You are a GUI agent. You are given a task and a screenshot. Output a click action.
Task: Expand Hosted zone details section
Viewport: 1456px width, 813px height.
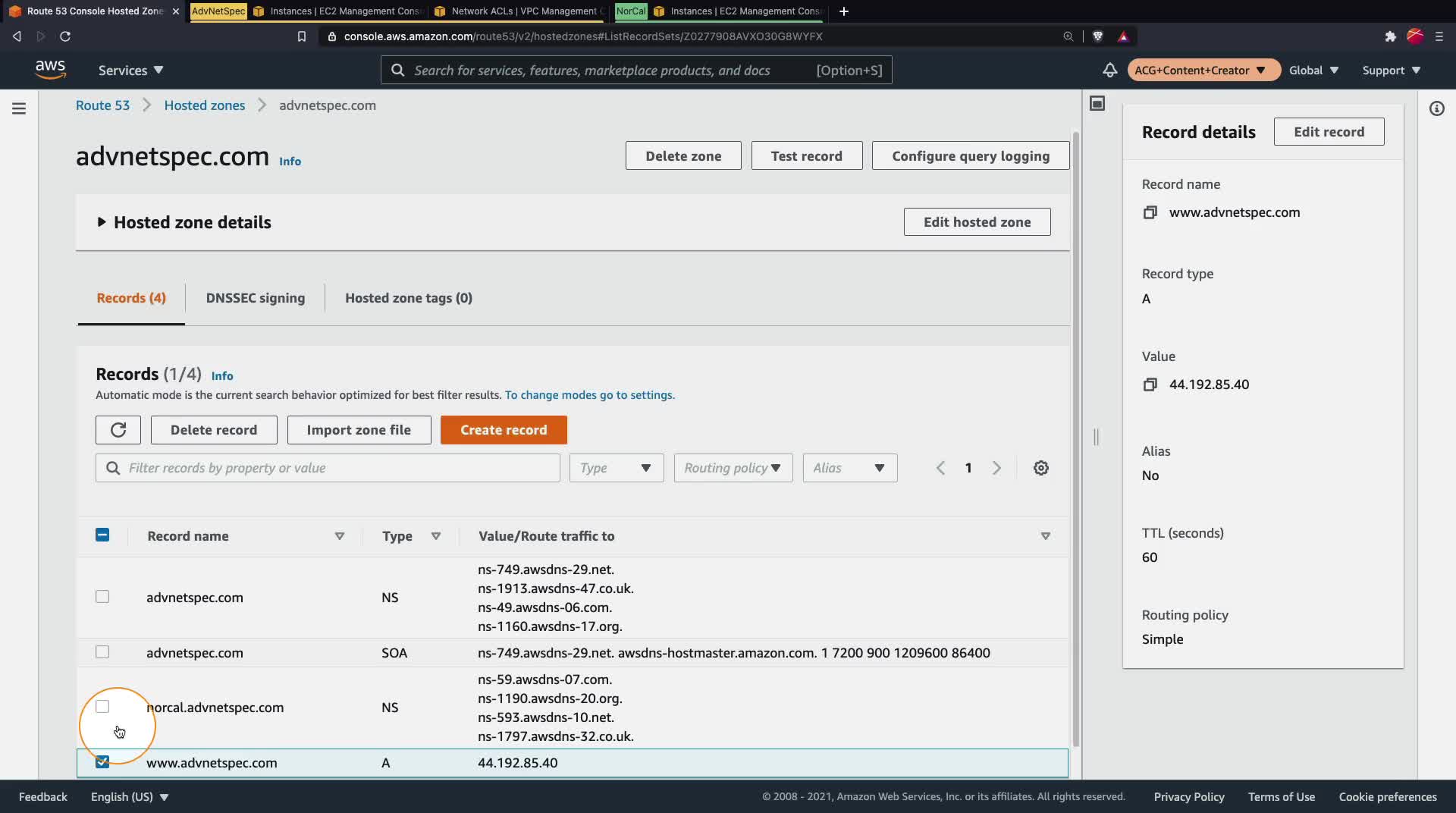click(101, 222)
